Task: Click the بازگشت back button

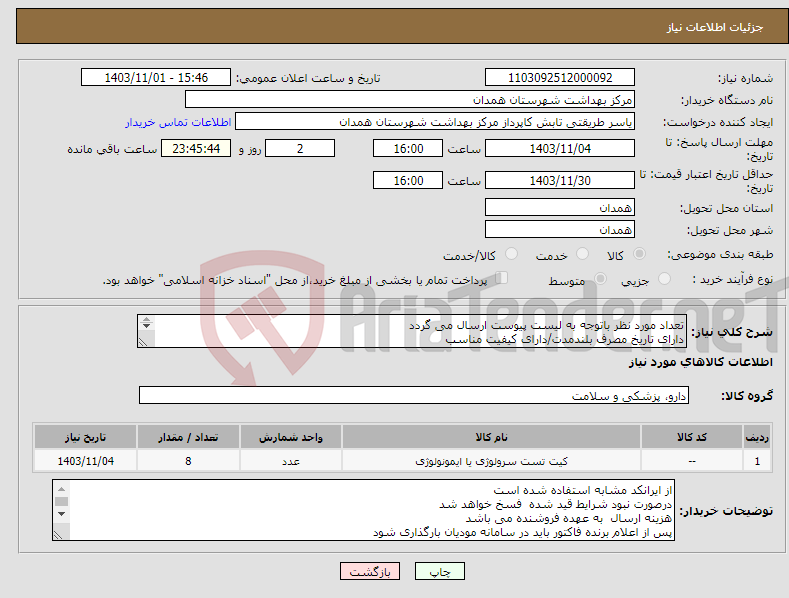Action: 370,571
